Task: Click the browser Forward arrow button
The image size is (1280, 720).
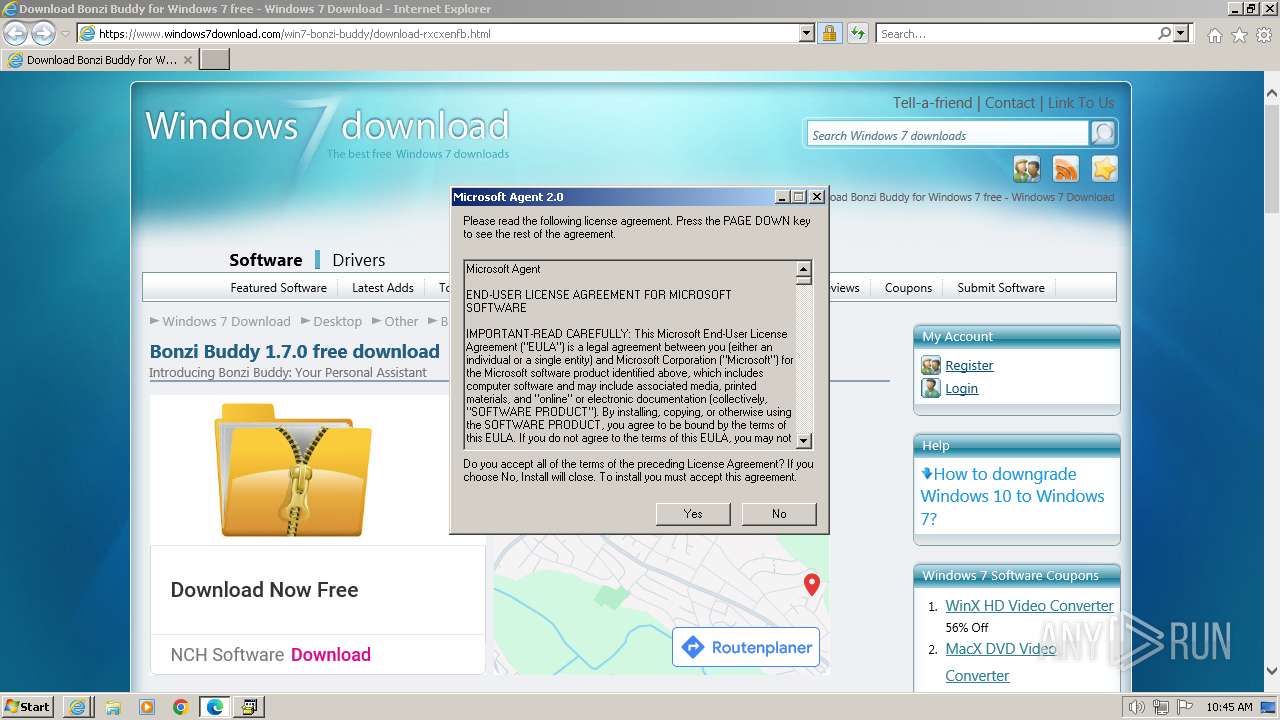Action: 43,33
